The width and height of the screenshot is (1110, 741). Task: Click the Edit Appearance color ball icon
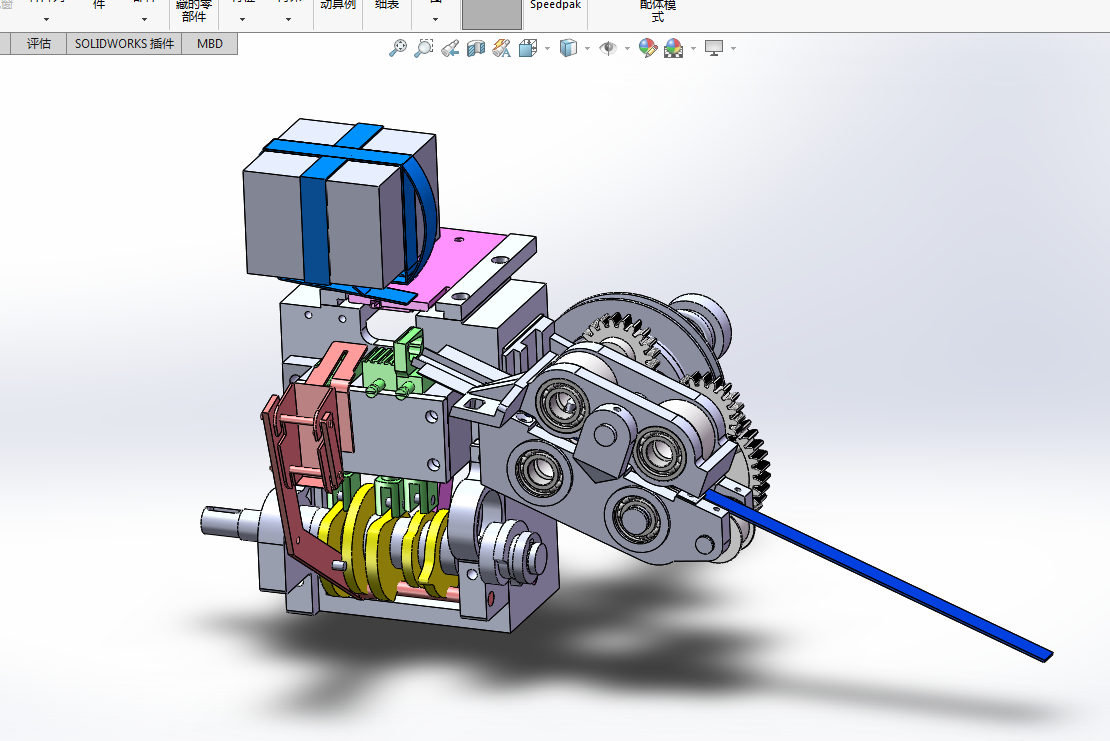(x=648, y=48)
